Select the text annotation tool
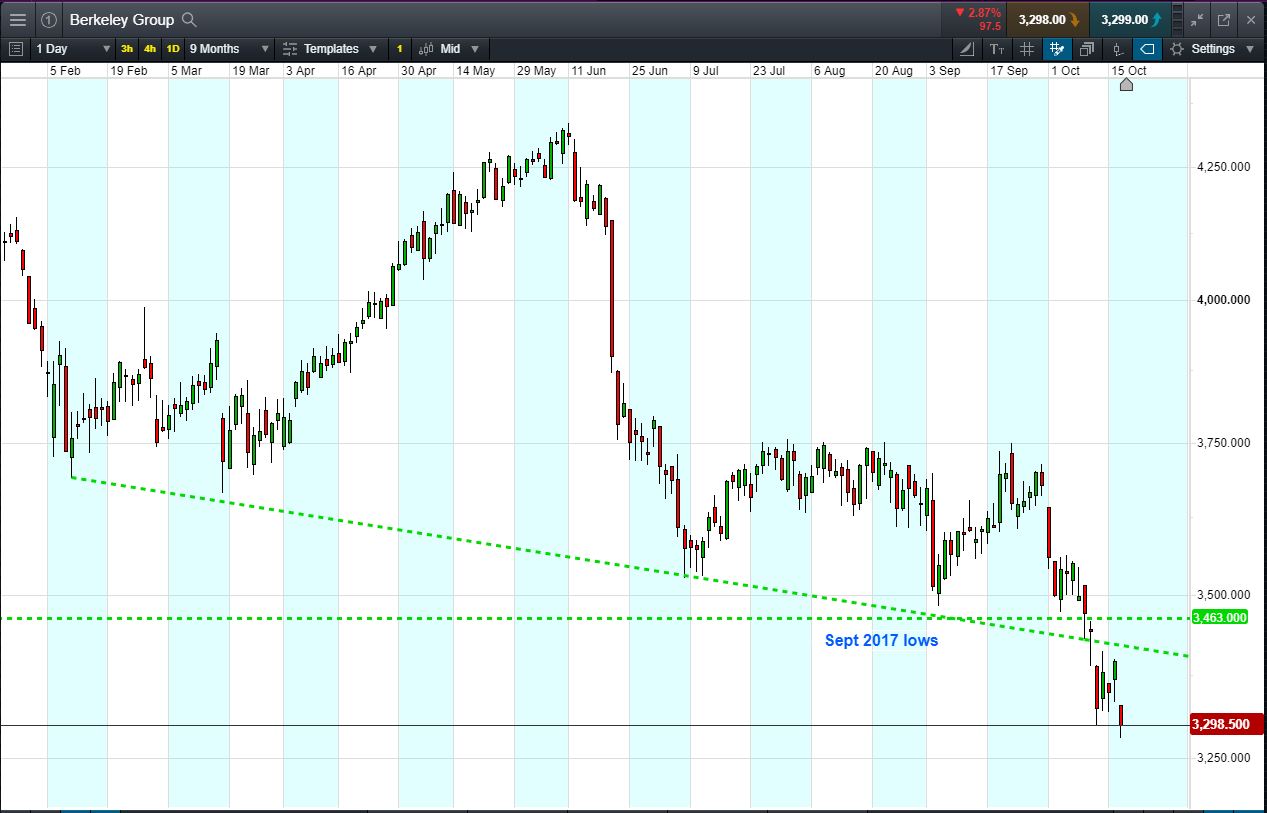 pos(996,48)
